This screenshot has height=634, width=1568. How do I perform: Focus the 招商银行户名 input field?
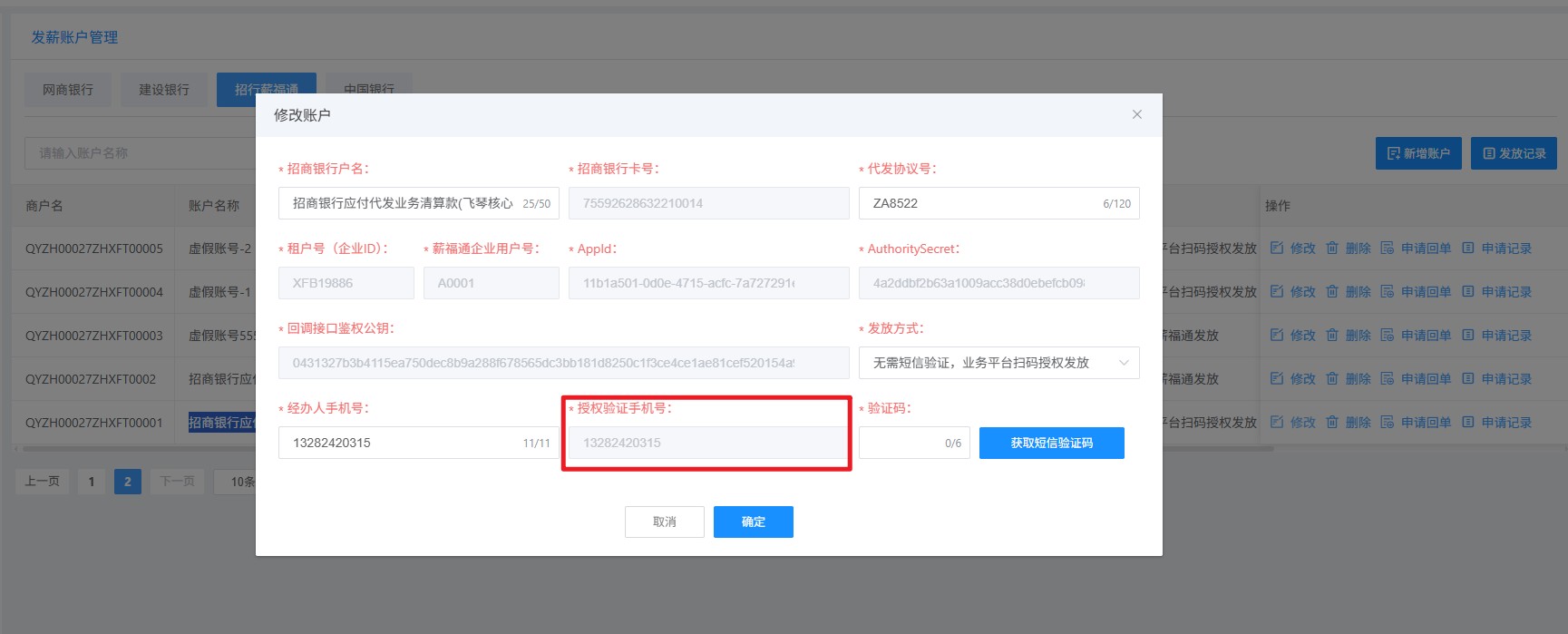419,203
